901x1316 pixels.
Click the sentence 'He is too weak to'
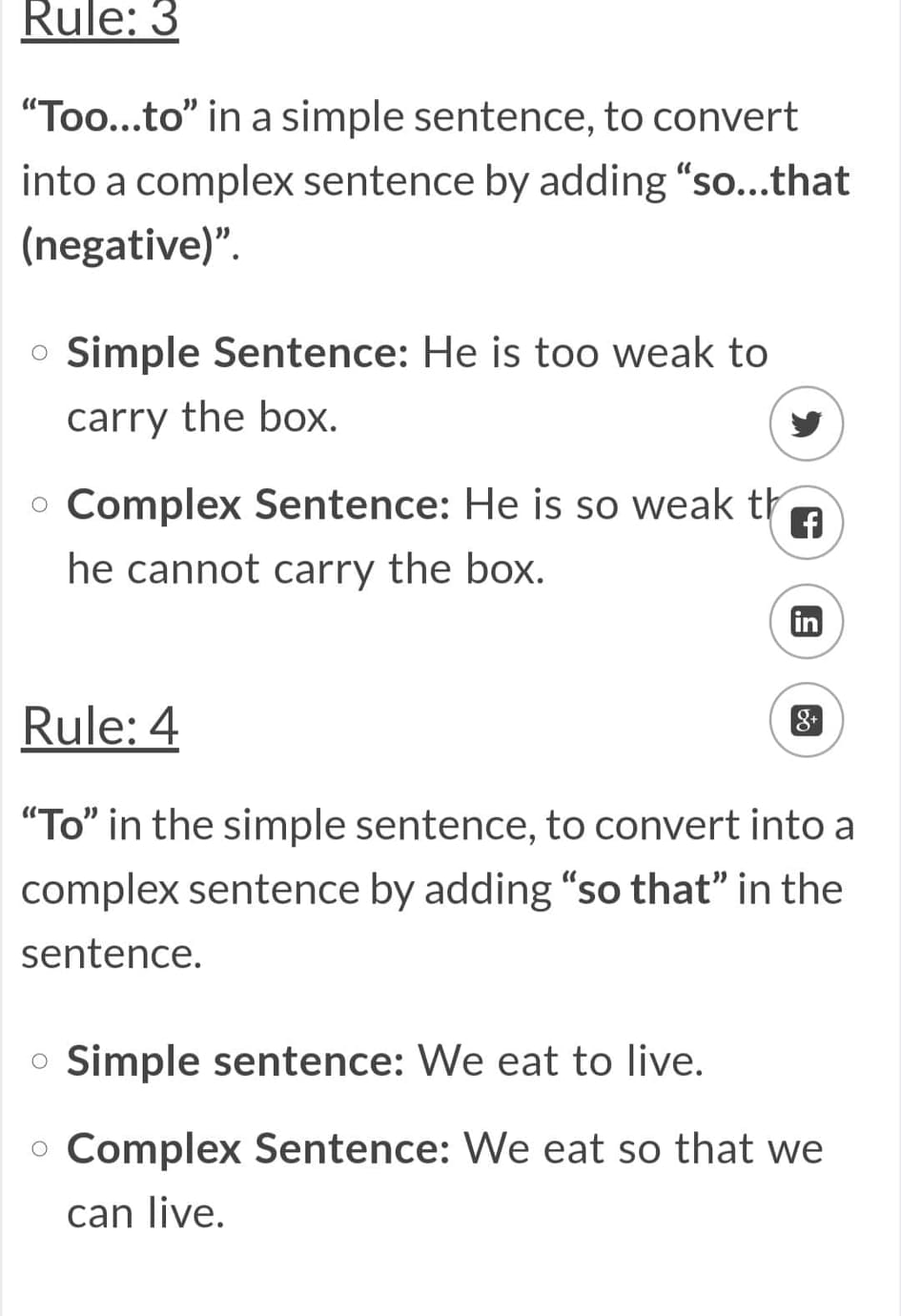coord(595,353)
